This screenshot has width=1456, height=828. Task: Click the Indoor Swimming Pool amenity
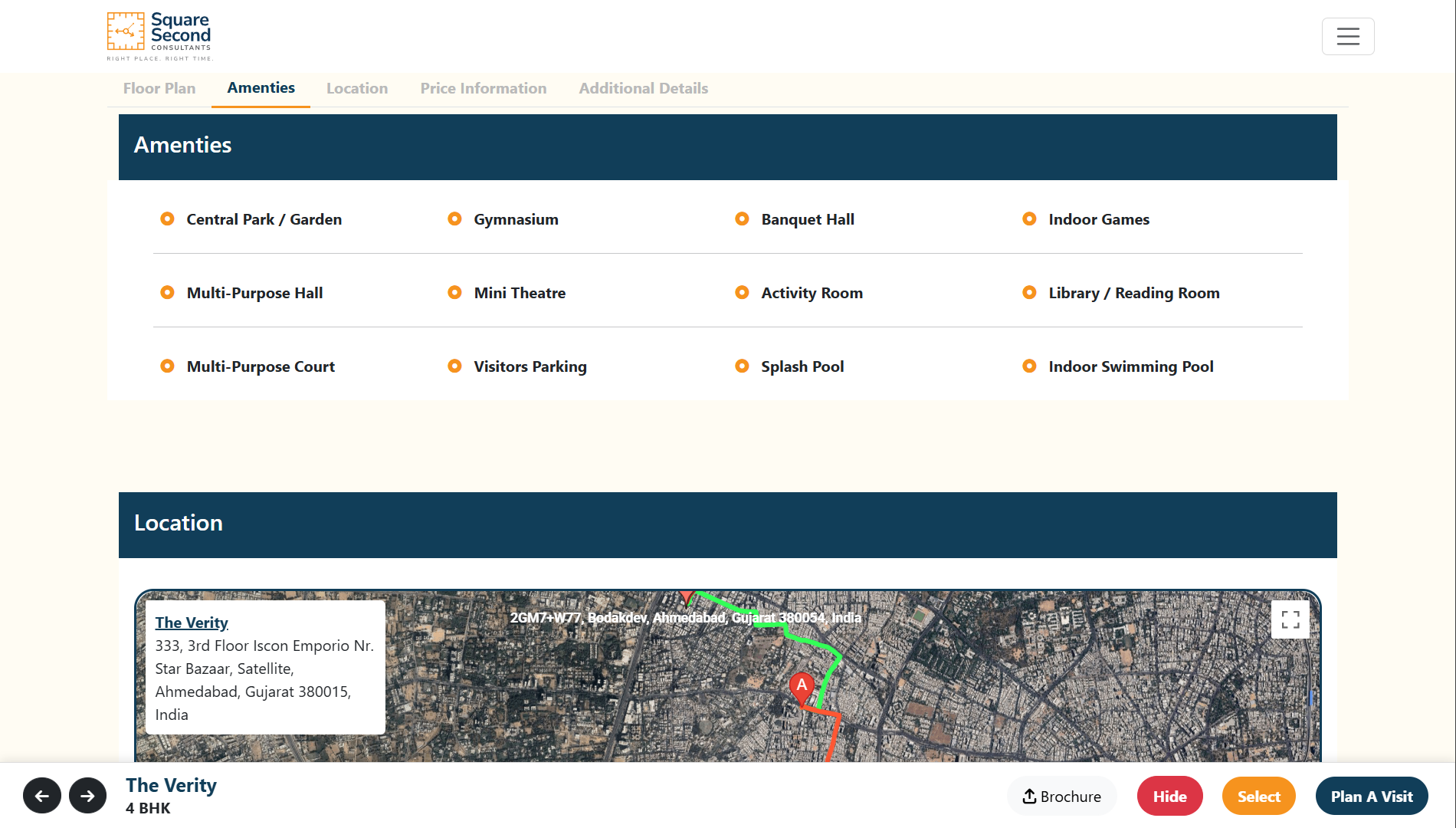point(1131,366)
